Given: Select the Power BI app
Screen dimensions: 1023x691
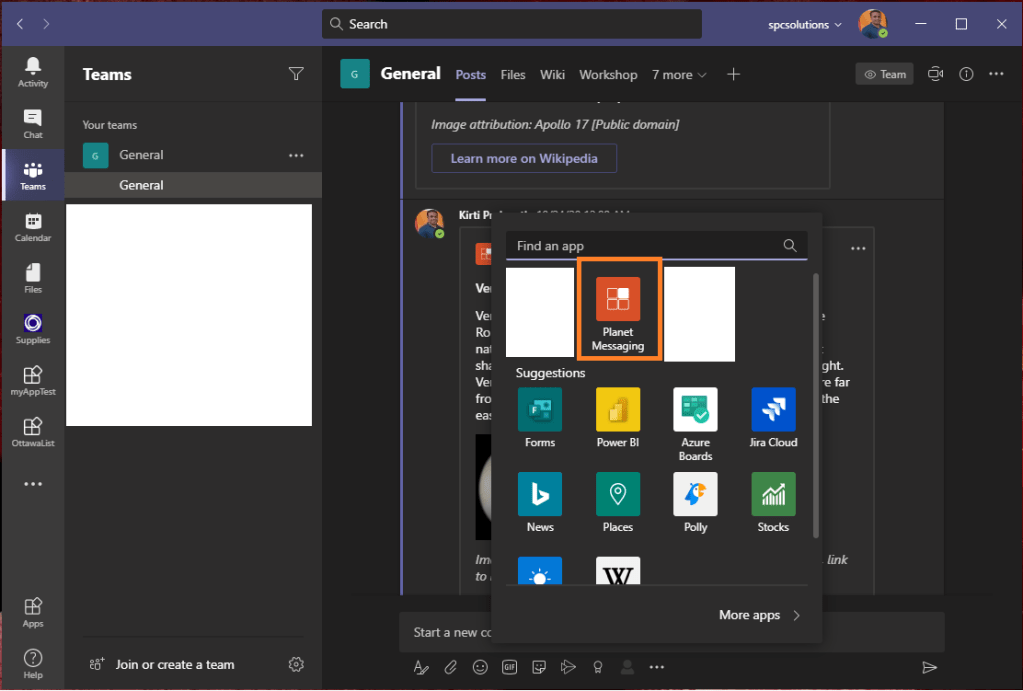Looking at the screenshot, I should (x=618, y=418).
